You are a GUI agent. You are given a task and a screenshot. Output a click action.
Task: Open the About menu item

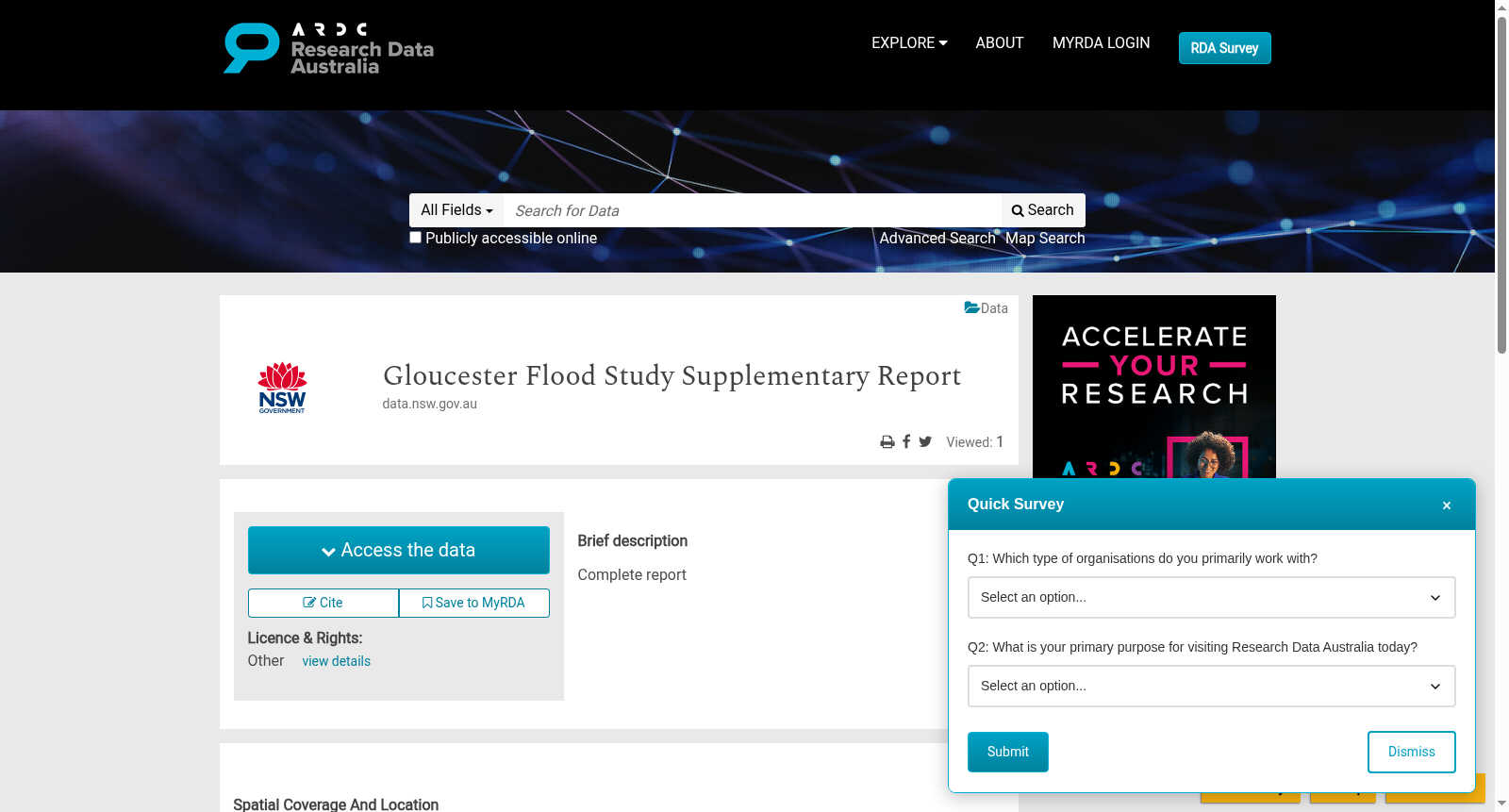coord(1000,42)
